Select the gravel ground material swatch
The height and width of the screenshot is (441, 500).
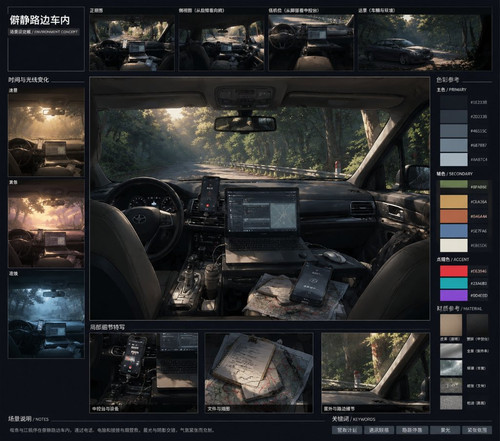tap(451, 385)
